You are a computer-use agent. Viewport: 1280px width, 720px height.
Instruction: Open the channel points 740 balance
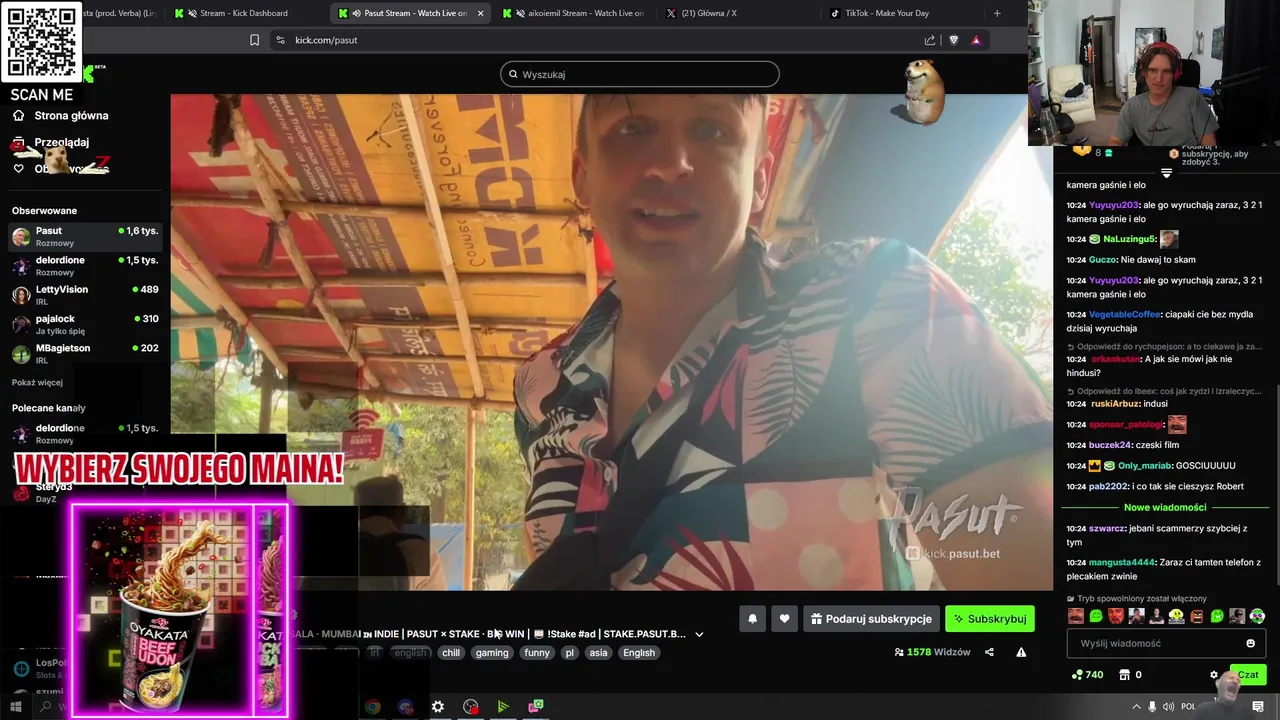(x=1087, y=675)
